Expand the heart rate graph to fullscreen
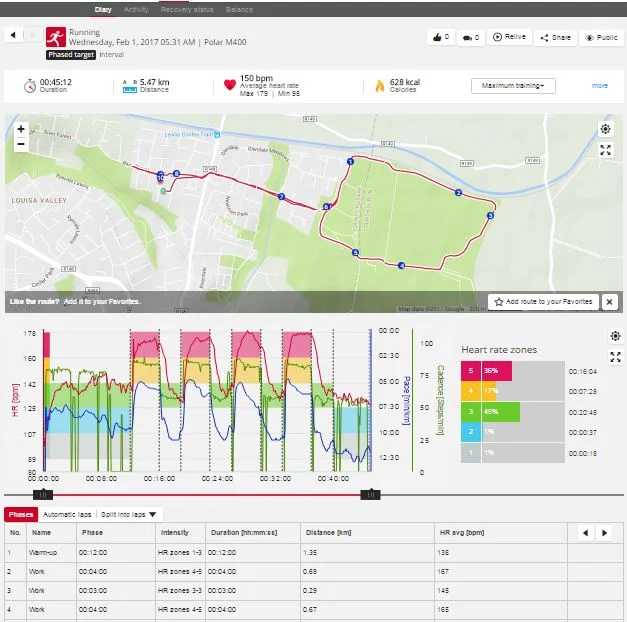This screenshot has height=622, width=627. point(615,357)
